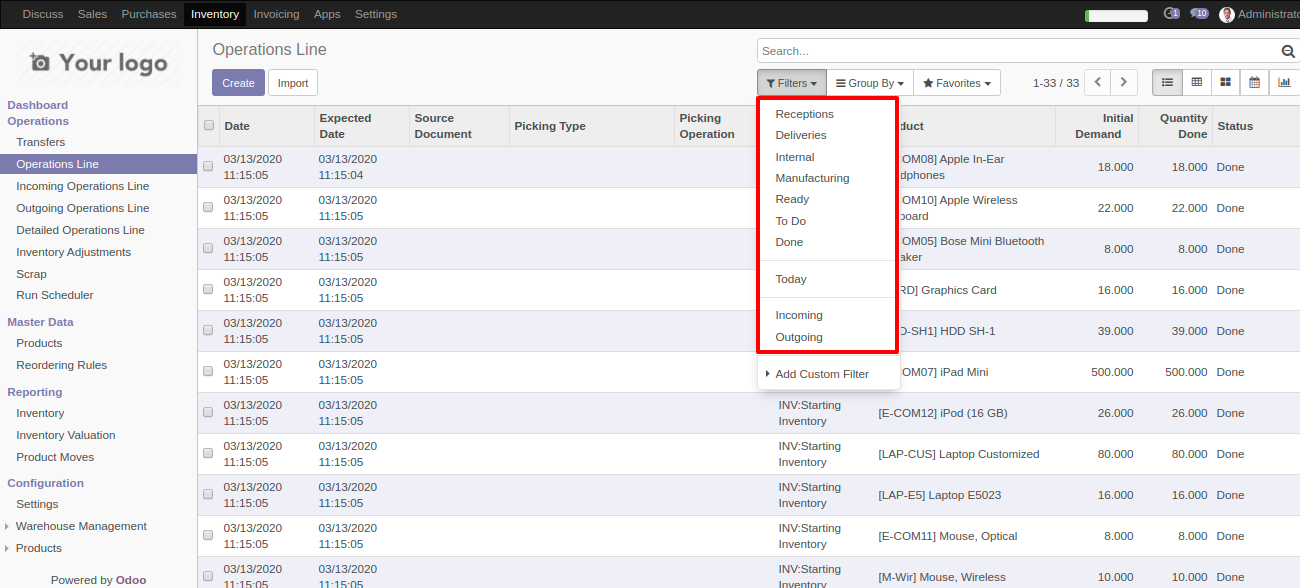This screenshot has width=1300, height=588.
Task: Sort by Expected Date column header
Action: tap(362, 126)
